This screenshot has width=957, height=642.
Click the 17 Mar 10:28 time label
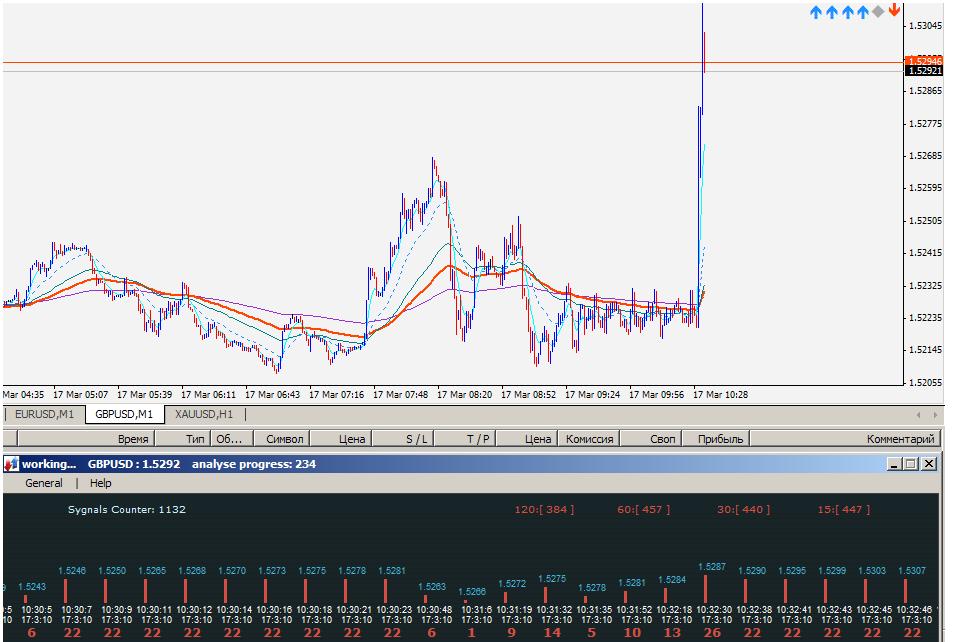pyautogui.click(x=720, y=395)
